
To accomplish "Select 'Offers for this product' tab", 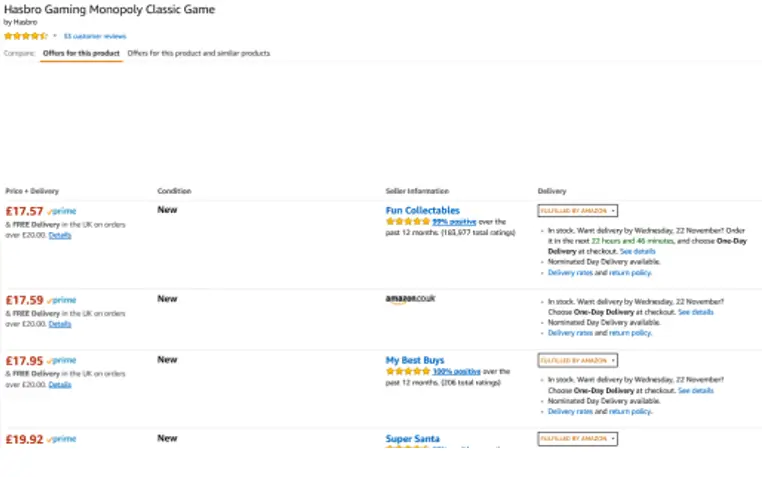I will point(81,53).
